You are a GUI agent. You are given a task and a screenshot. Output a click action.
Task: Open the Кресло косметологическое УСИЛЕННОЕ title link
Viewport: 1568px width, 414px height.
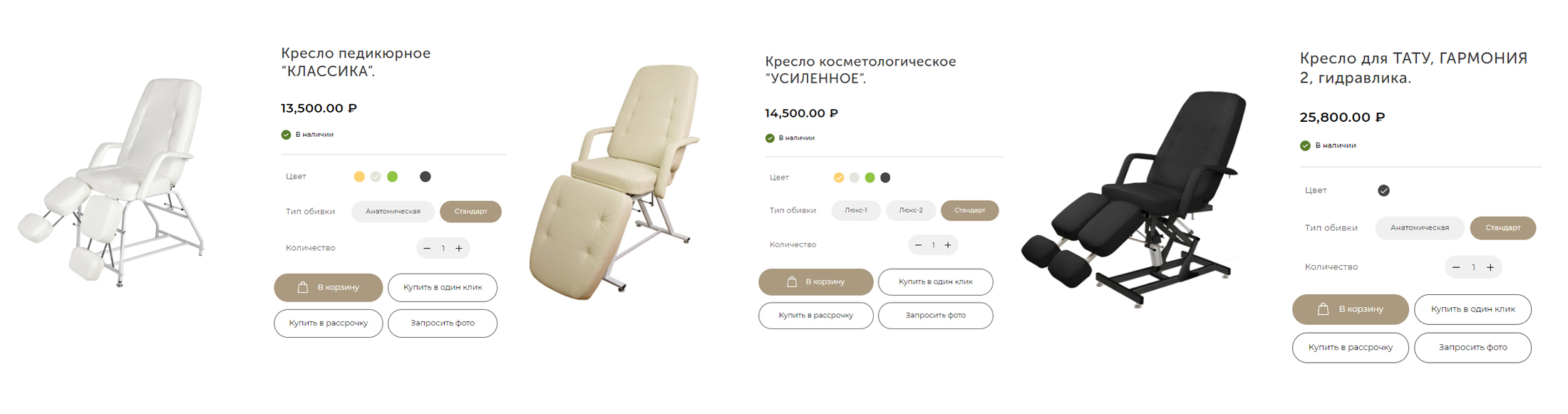tap(860, 70)
